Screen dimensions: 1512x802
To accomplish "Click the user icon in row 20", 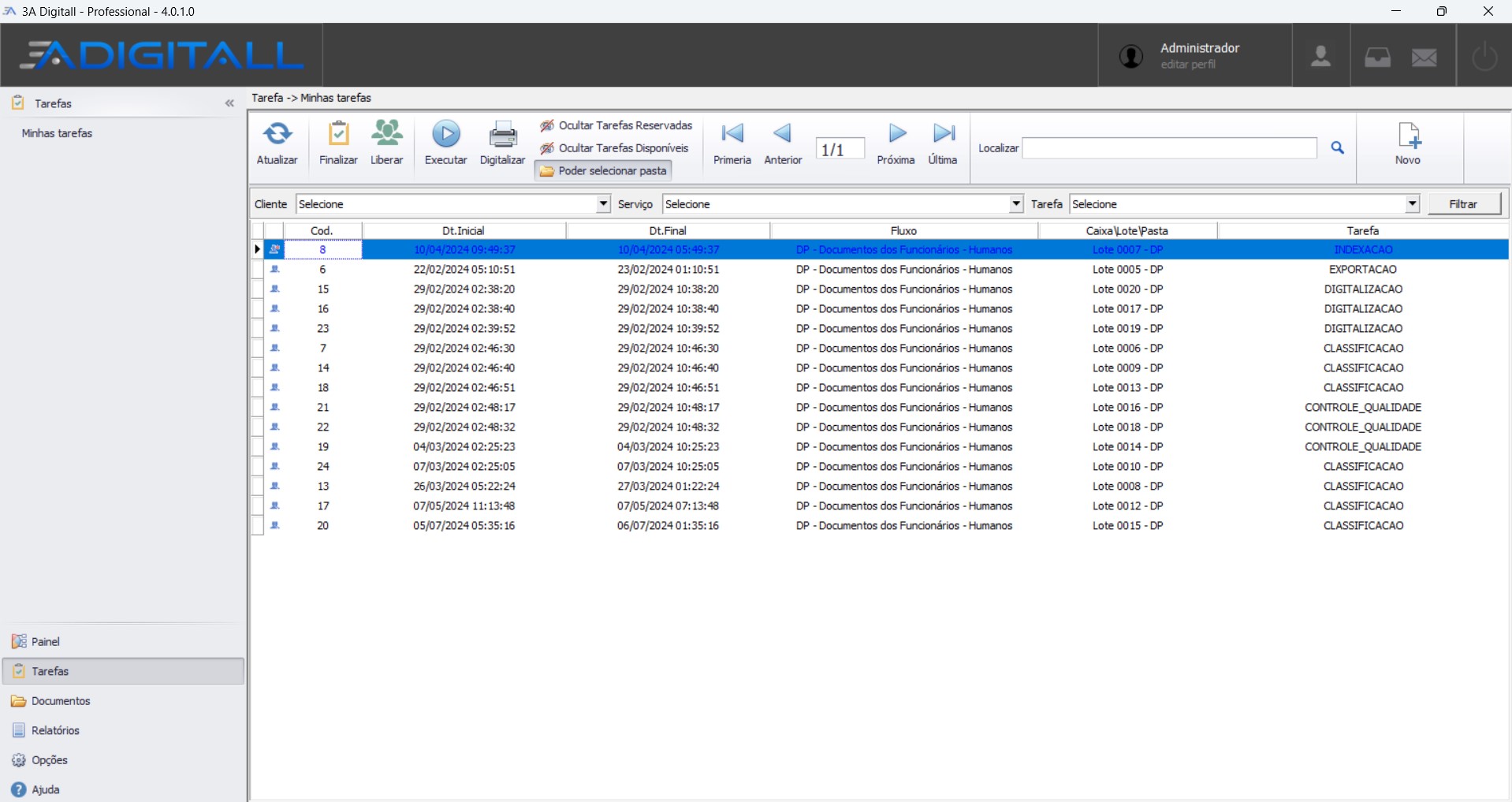I will coord(275,525).
